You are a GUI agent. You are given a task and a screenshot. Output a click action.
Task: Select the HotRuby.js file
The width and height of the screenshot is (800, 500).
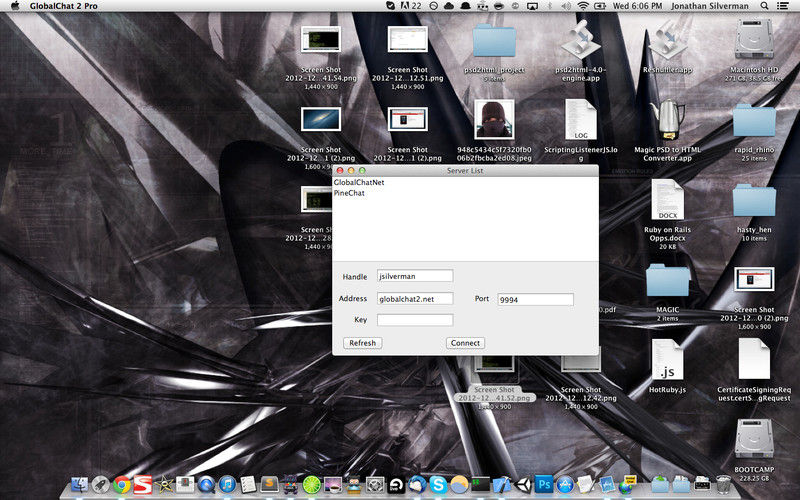pyautogui.click(x=667, y=359)
